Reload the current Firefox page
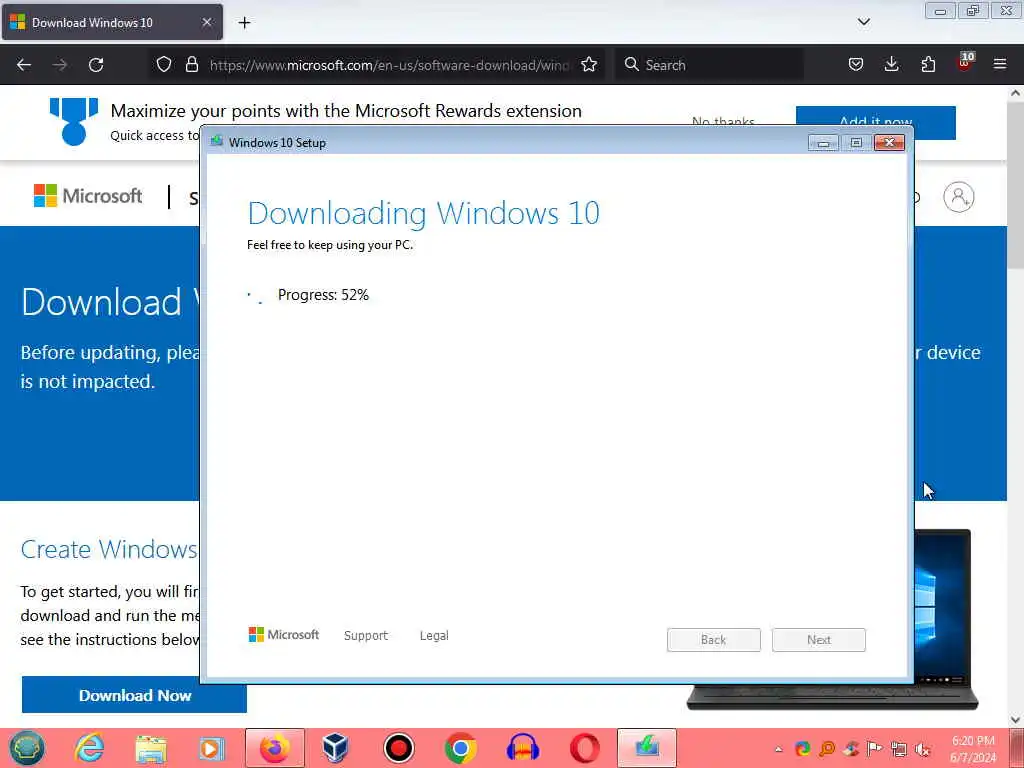 pyautogui.click(x=96, y=65)
